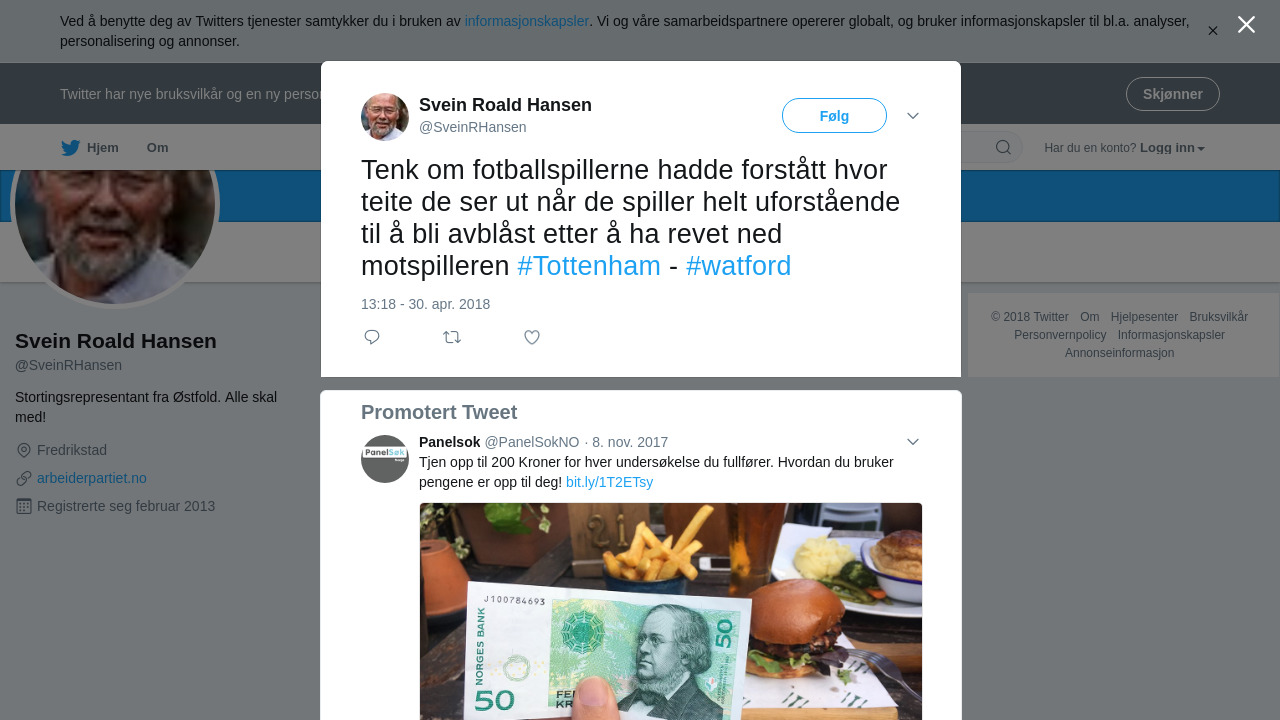The width and height of the screenshot is (1280, 720).
Task: Click the Panelsok profile avatar
Action: [385, 459]
